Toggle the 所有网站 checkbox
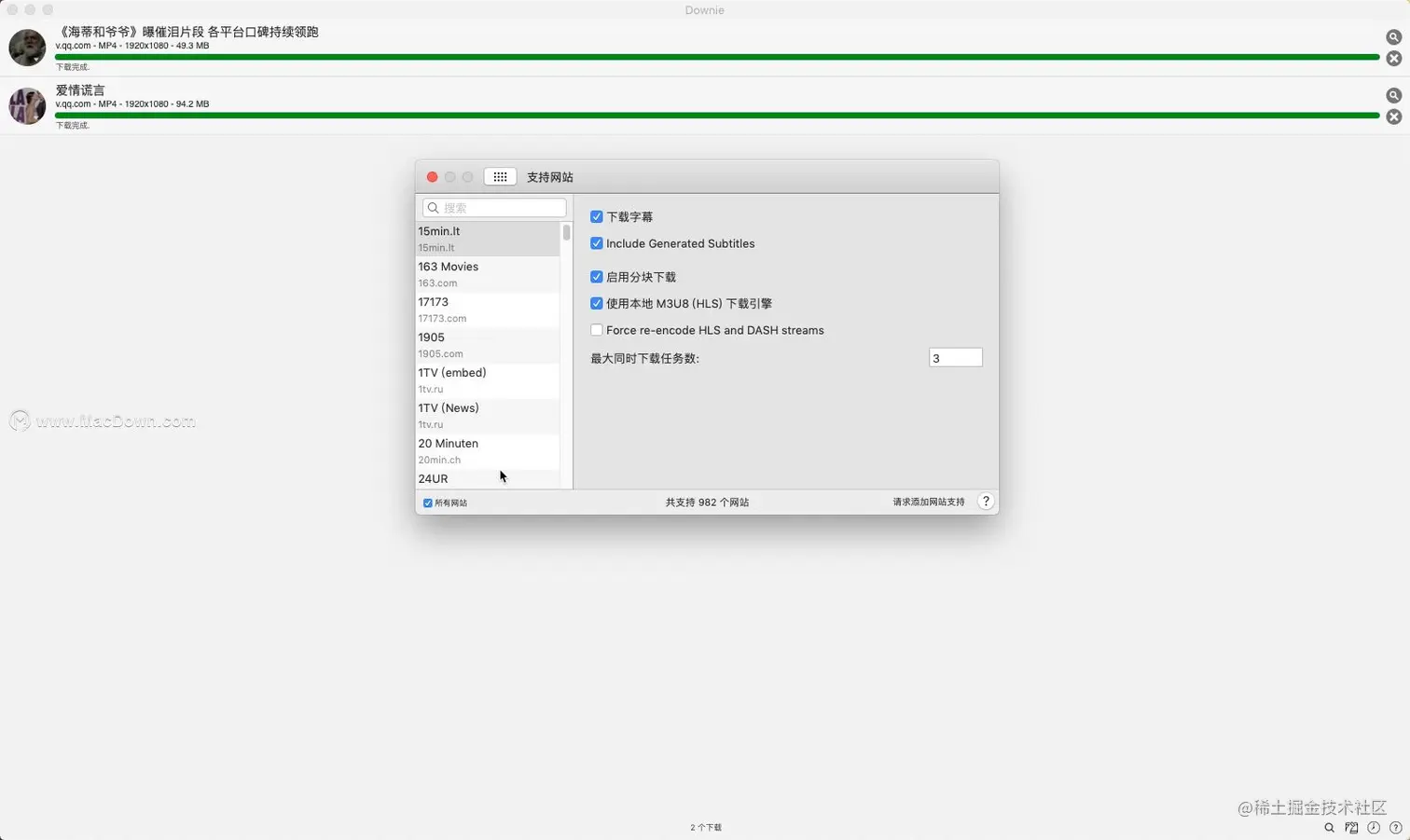The height and width of the screenshot is (840, 1410). tap(428, 503)
